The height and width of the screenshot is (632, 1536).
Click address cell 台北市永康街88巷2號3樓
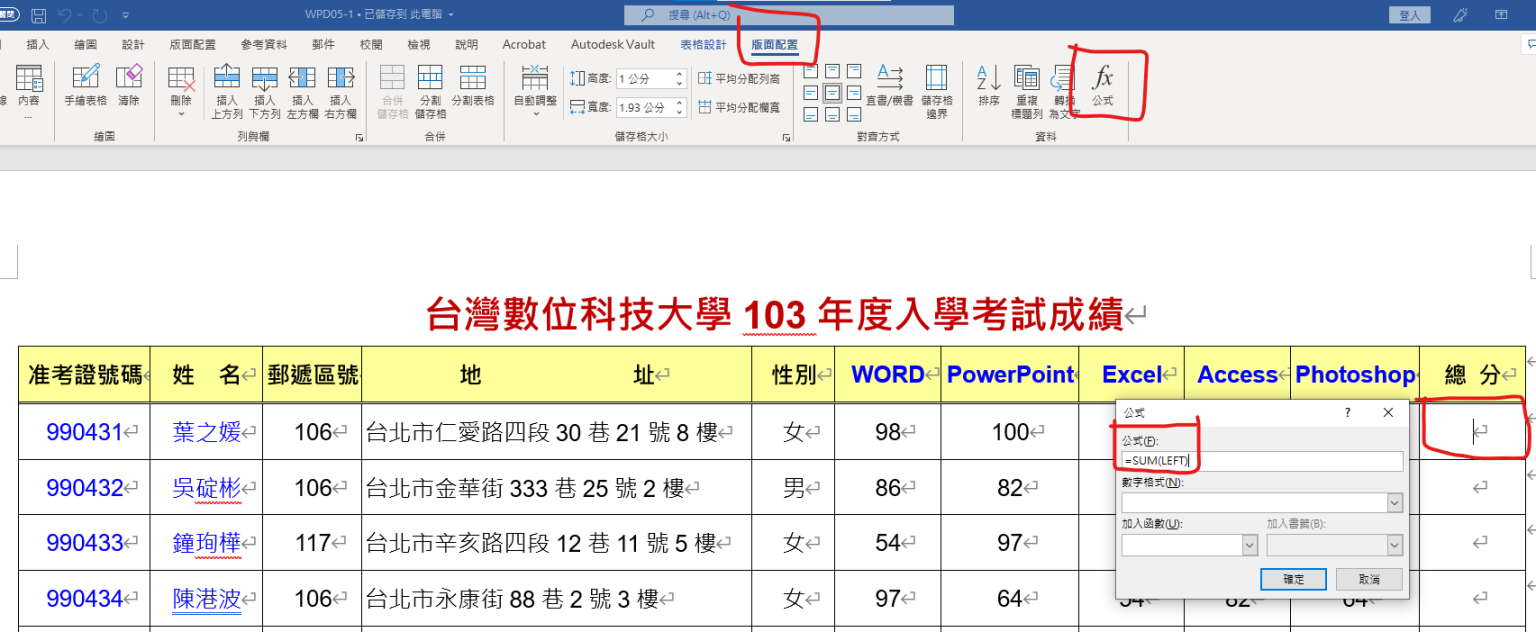556,599
